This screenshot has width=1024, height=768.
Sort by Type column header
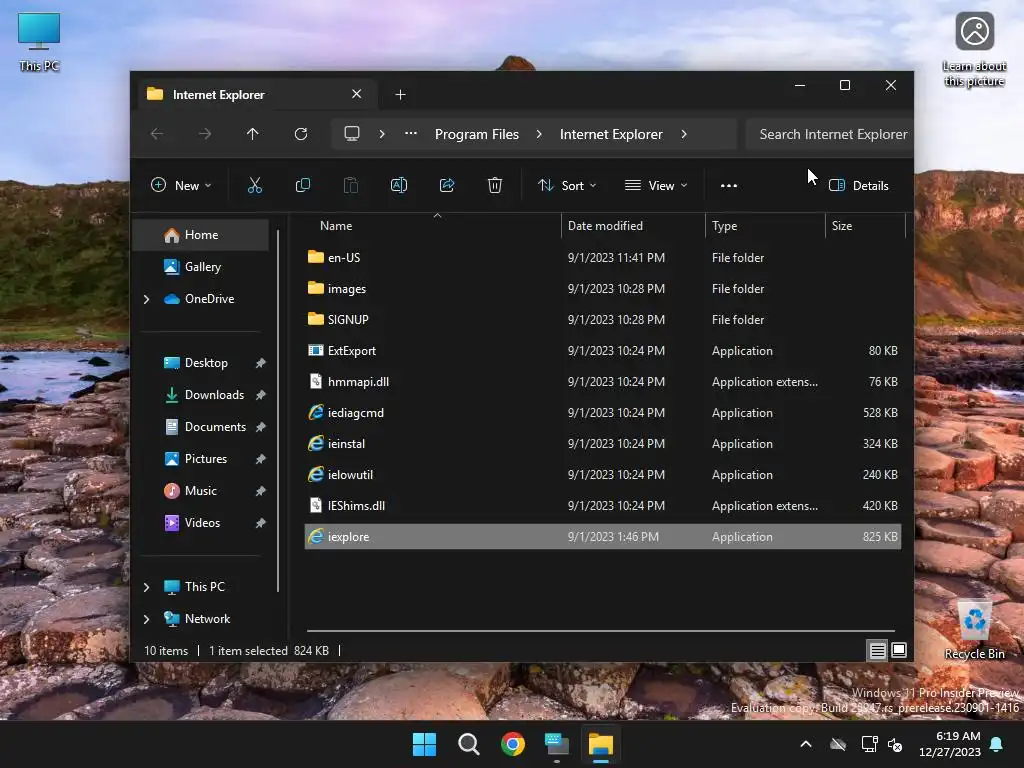click(724, 226)
